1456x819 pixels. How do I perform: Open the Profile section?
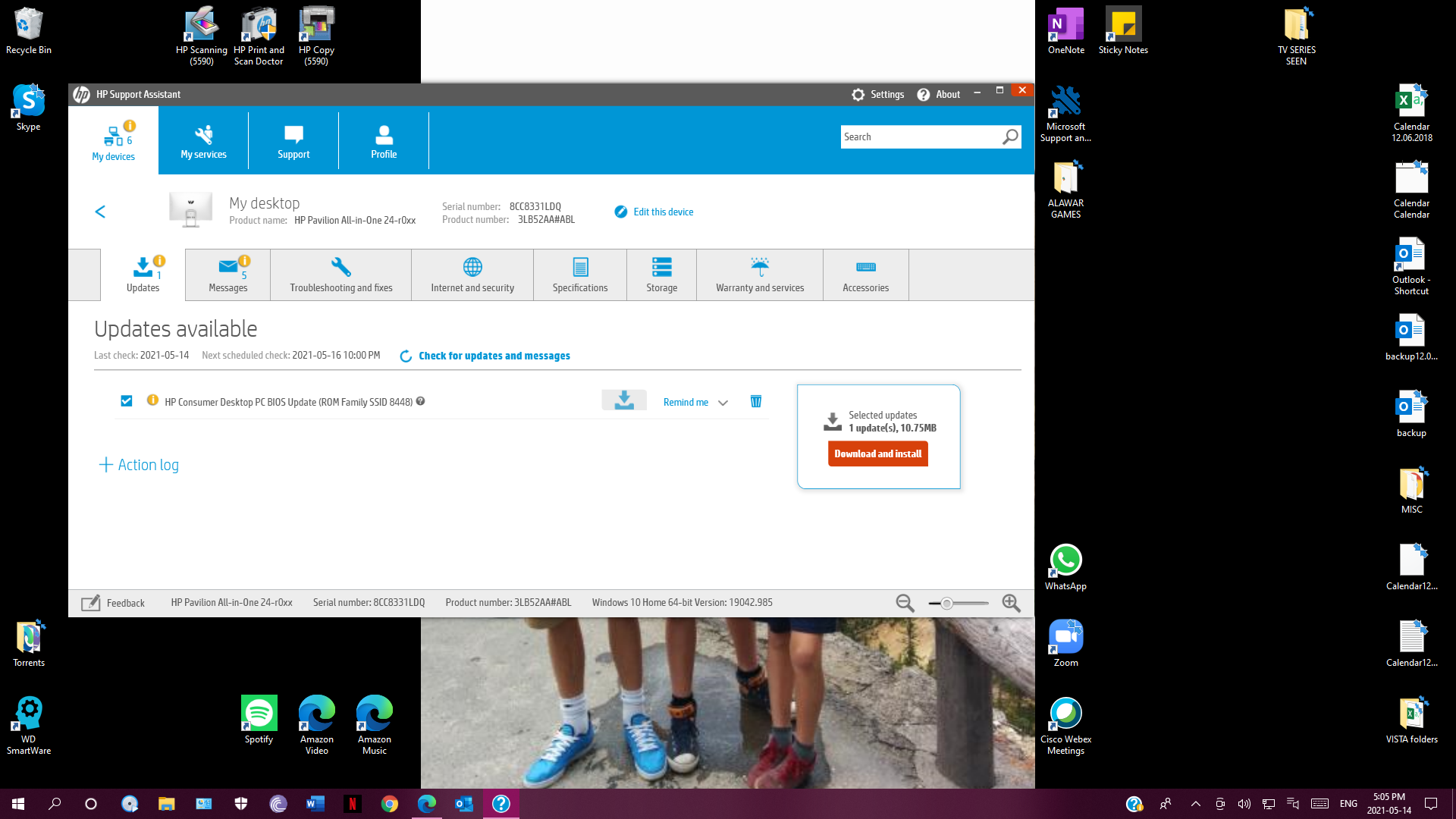tap(384, 140)
